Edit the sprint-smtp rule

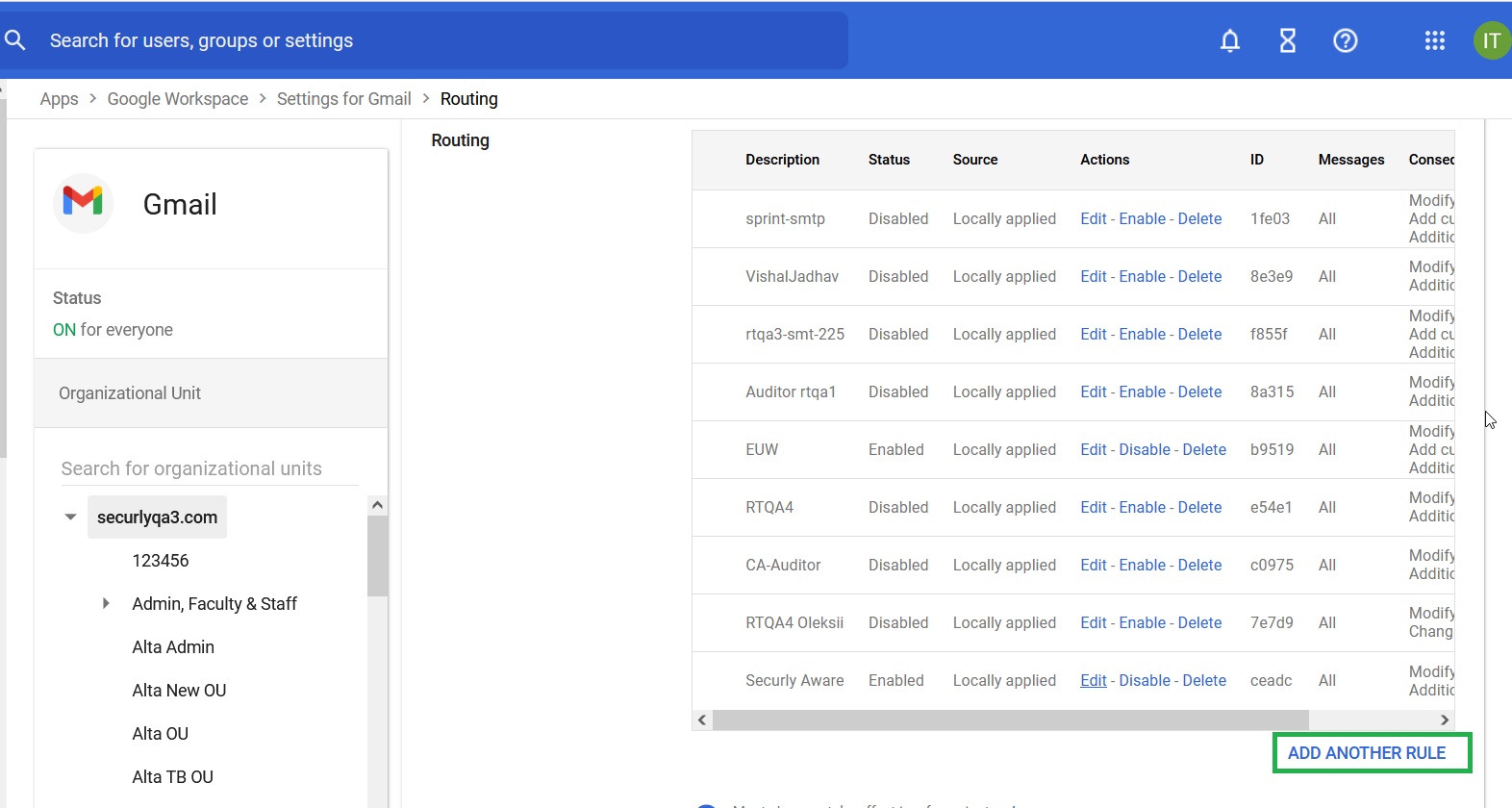1094,219
